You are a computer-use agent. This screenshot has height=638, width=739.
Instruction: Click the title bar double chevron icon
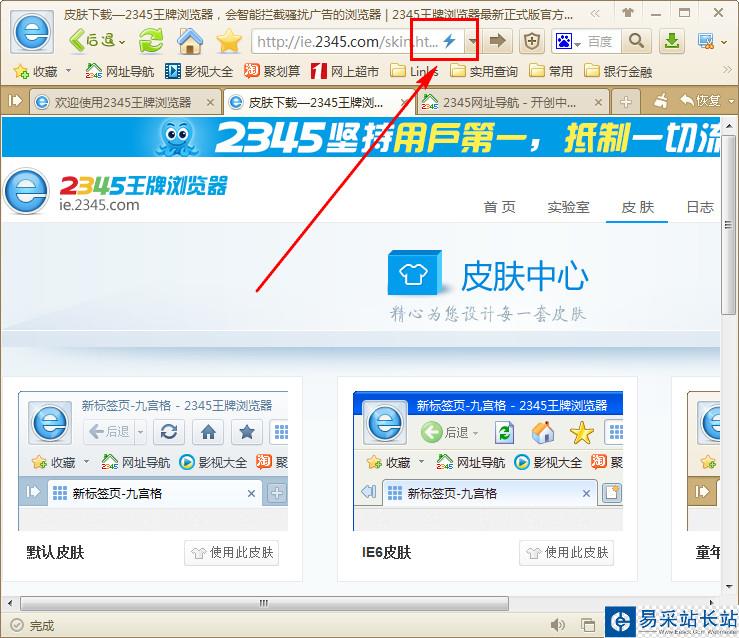595,14
